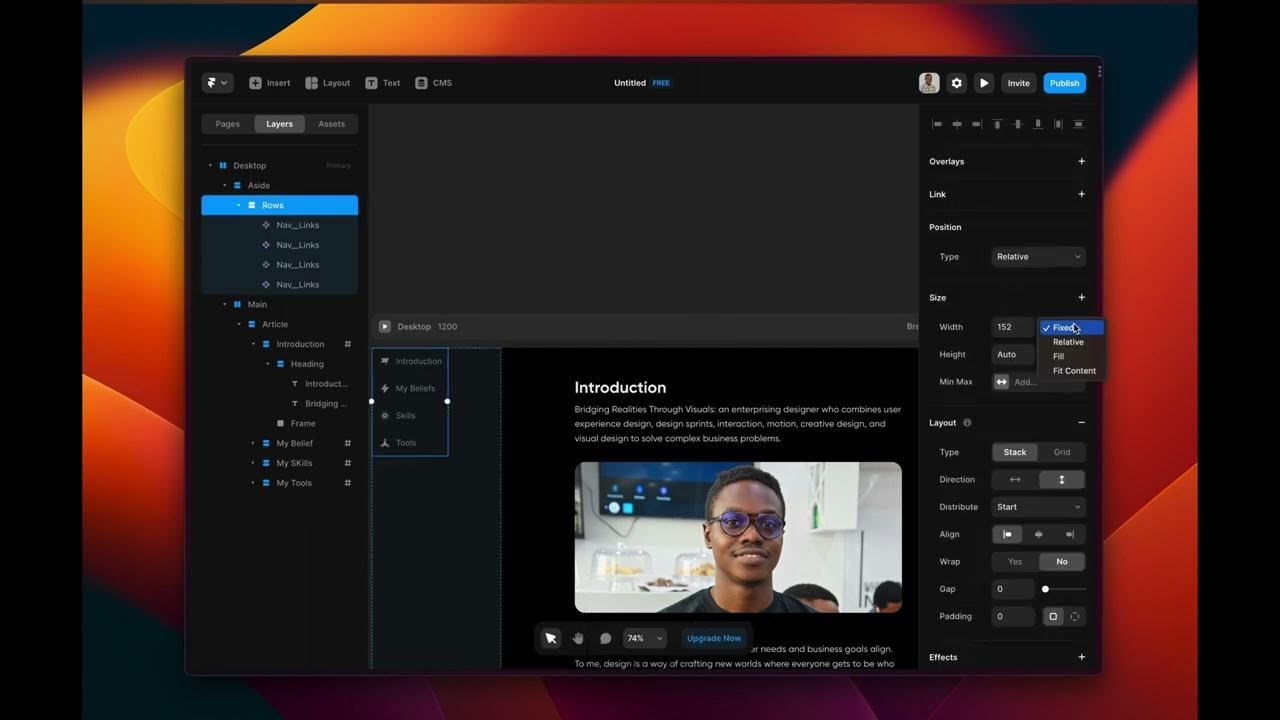Click the Layout tool icon in top toolbar
This screenshot has width=1280, height=720.
pyautogui.click(x=311, y=83)
